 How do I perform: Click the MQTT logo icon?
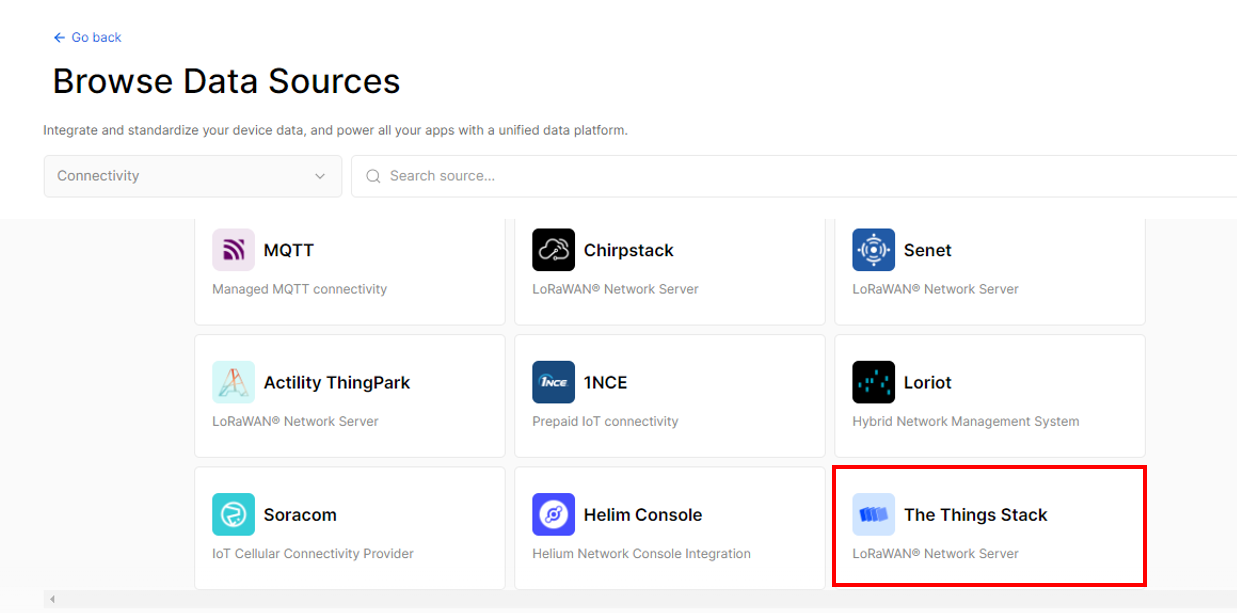(233, 250)
